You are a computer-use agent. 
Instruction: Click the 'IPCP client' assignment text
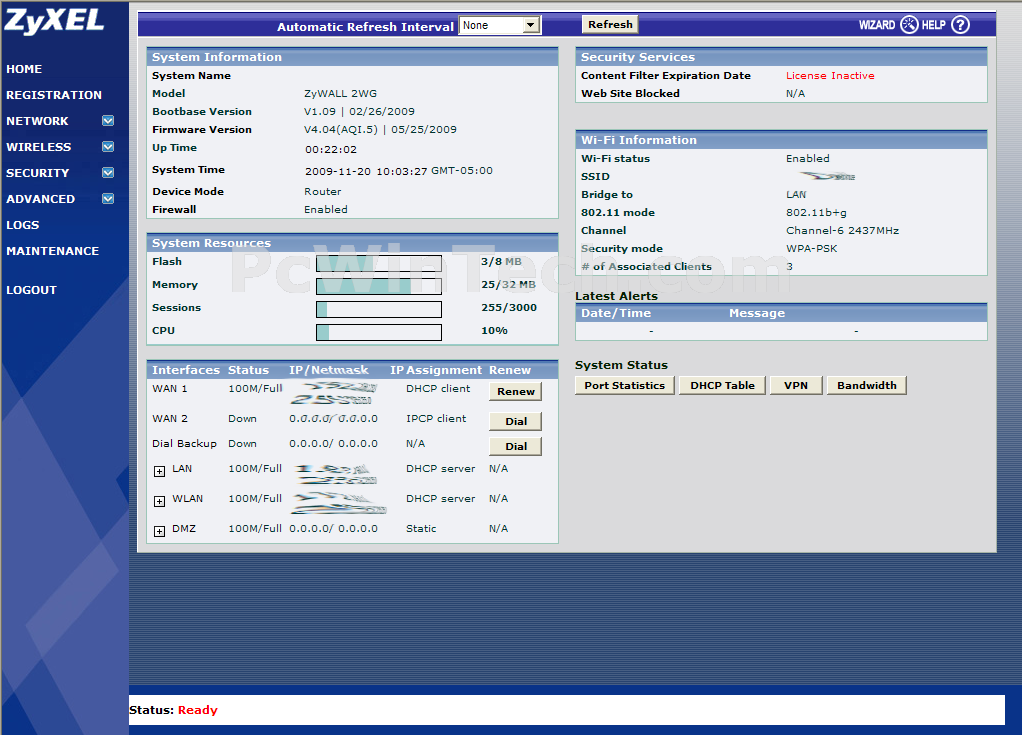436,418
